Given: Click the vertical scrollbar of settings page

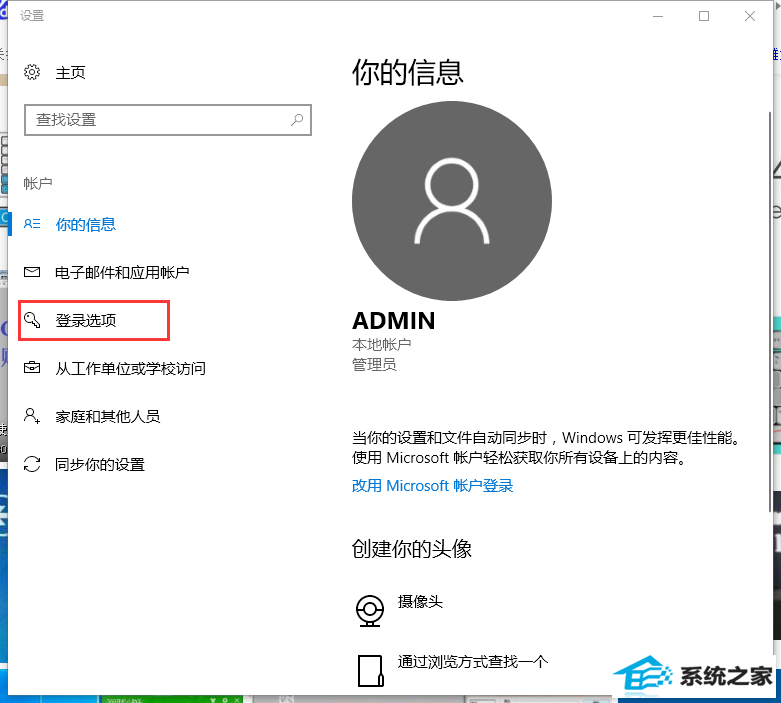Looking at the screenshot, I should 770,311.
